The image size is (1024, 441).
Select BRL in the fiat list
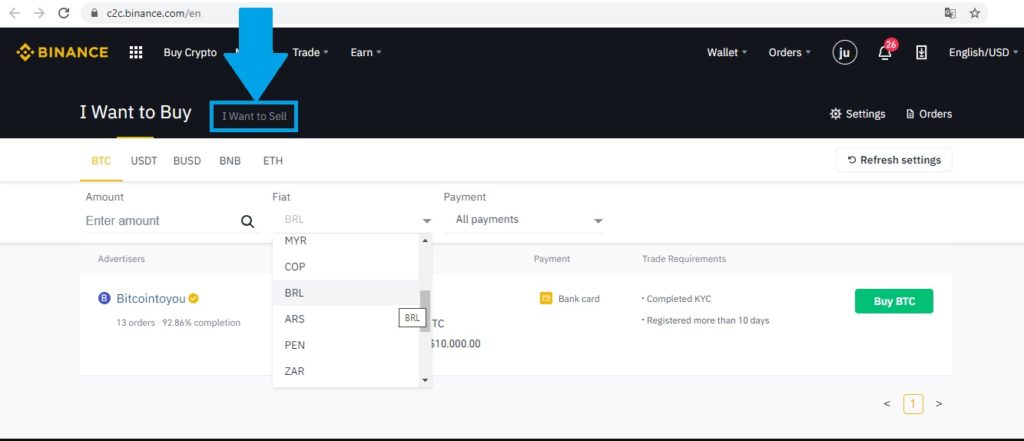pyautogui.click(x=345, y=293)
